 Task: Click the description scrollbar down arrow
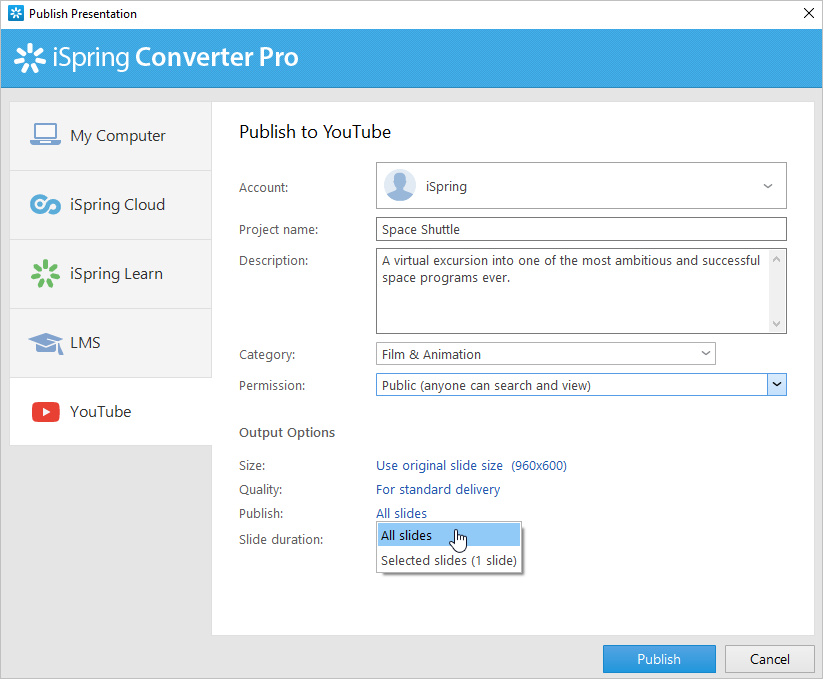(x=777, y=324)
